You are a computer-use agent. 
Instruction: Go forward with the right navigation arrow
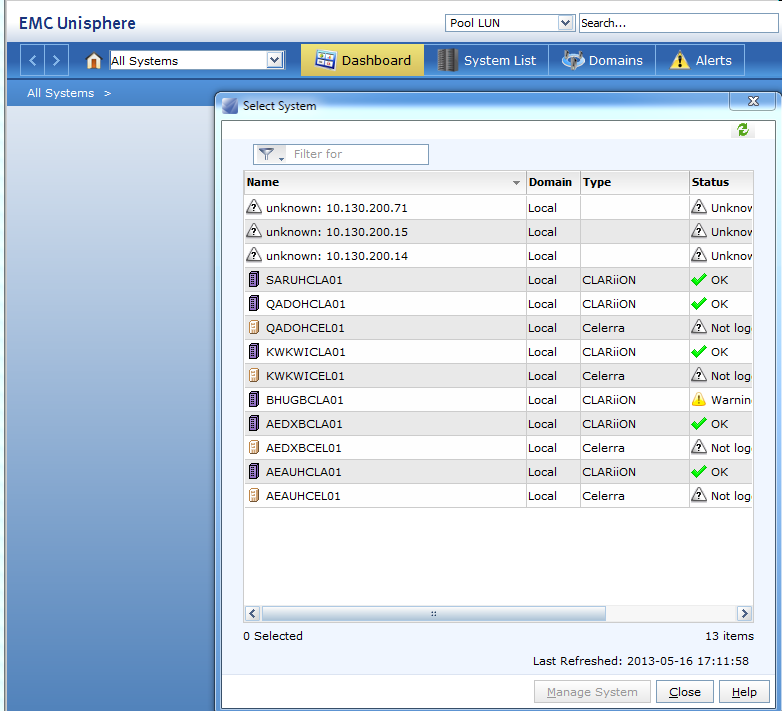point(56,60)
